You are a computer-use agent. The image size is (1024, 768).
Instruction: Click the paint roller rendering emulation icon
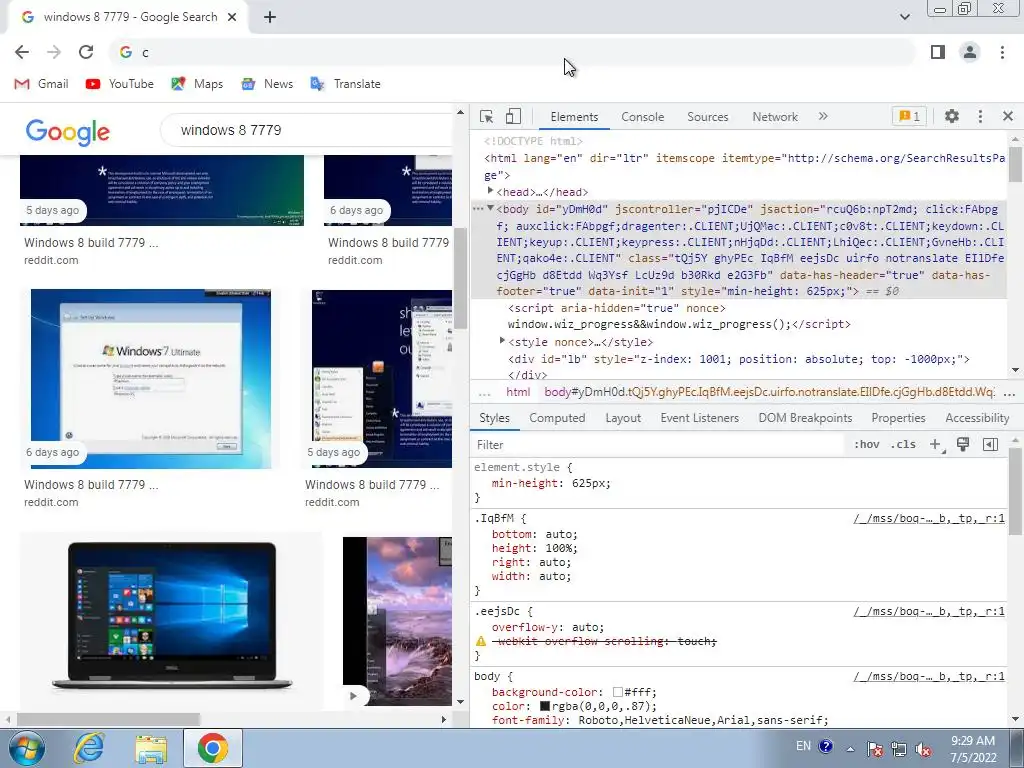(963, 444)
